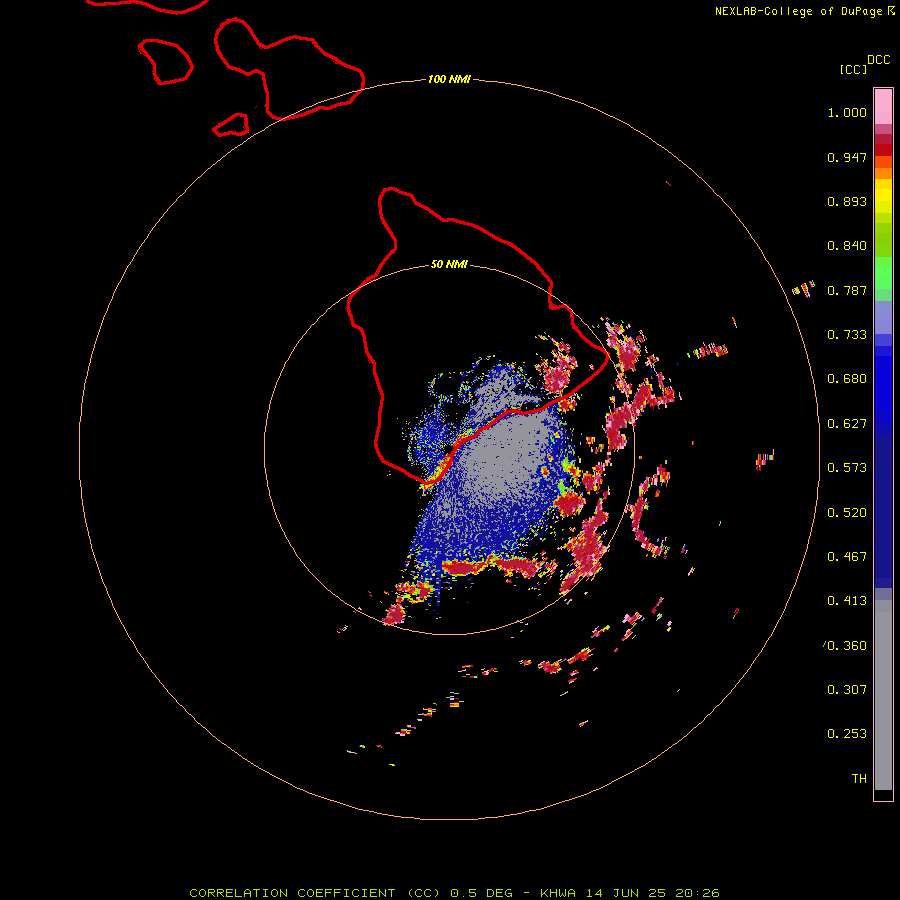Select the 0.467 legend value
Image resolution: width=900 pixels, height=900 pixels.
[847, 557]
